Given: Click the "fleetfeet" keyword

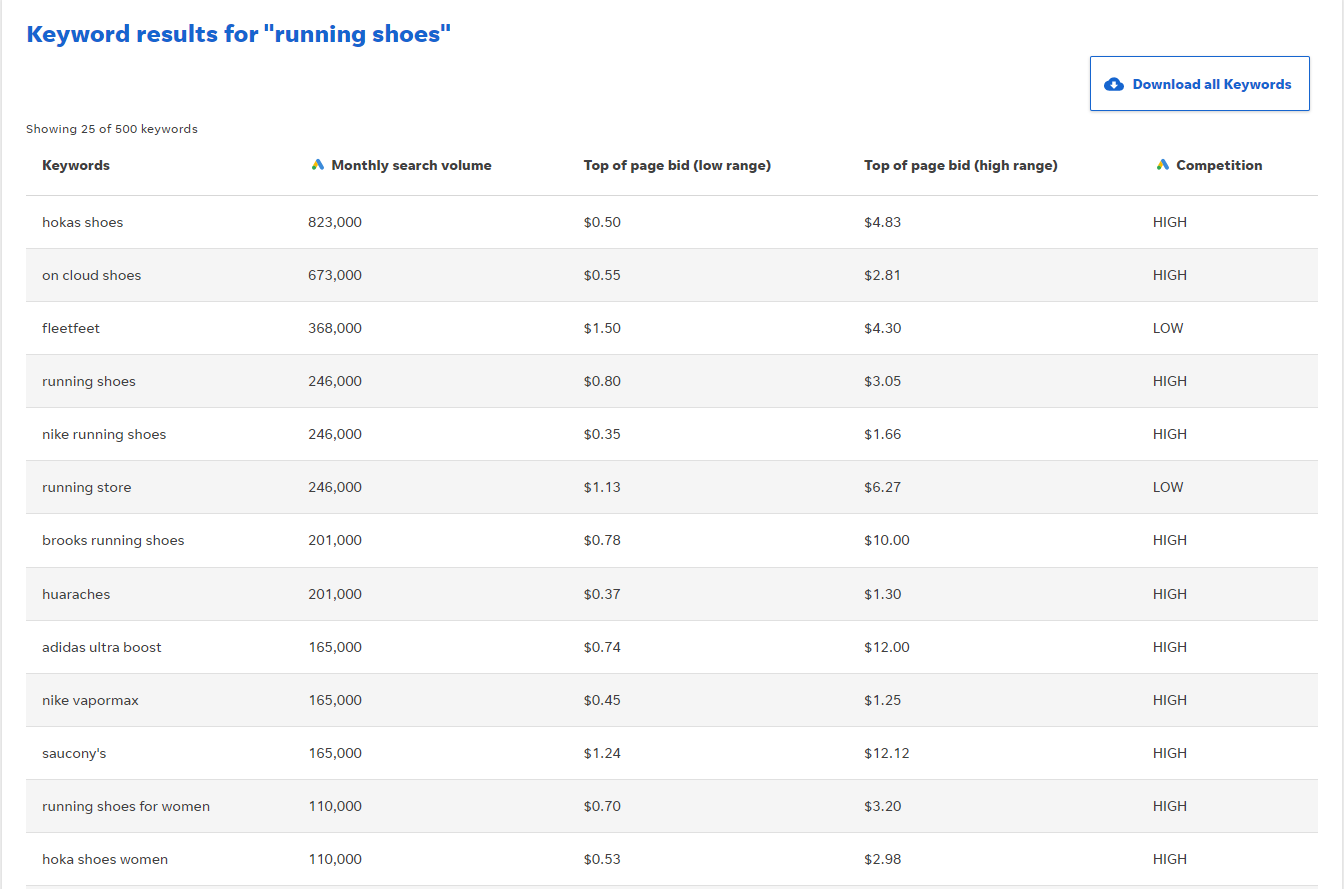Looking at the screenshot, I should point(71,328).
